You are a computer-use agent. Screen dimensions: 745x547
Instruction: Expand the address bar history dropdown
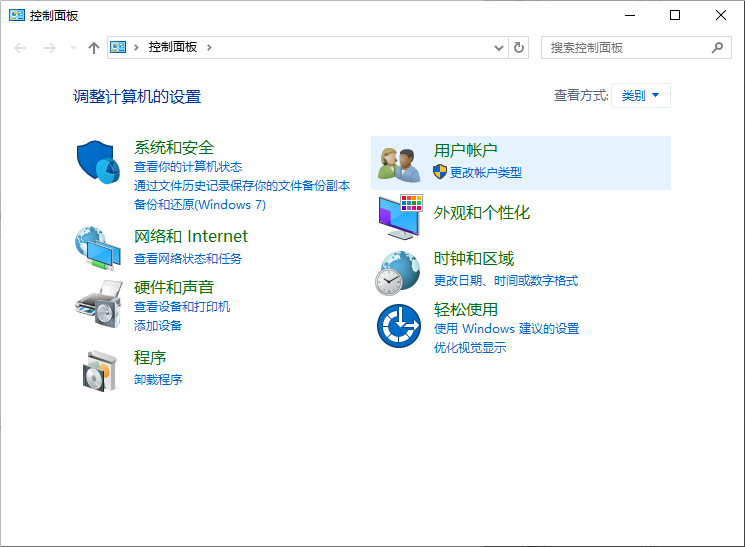tap(498, 48)
